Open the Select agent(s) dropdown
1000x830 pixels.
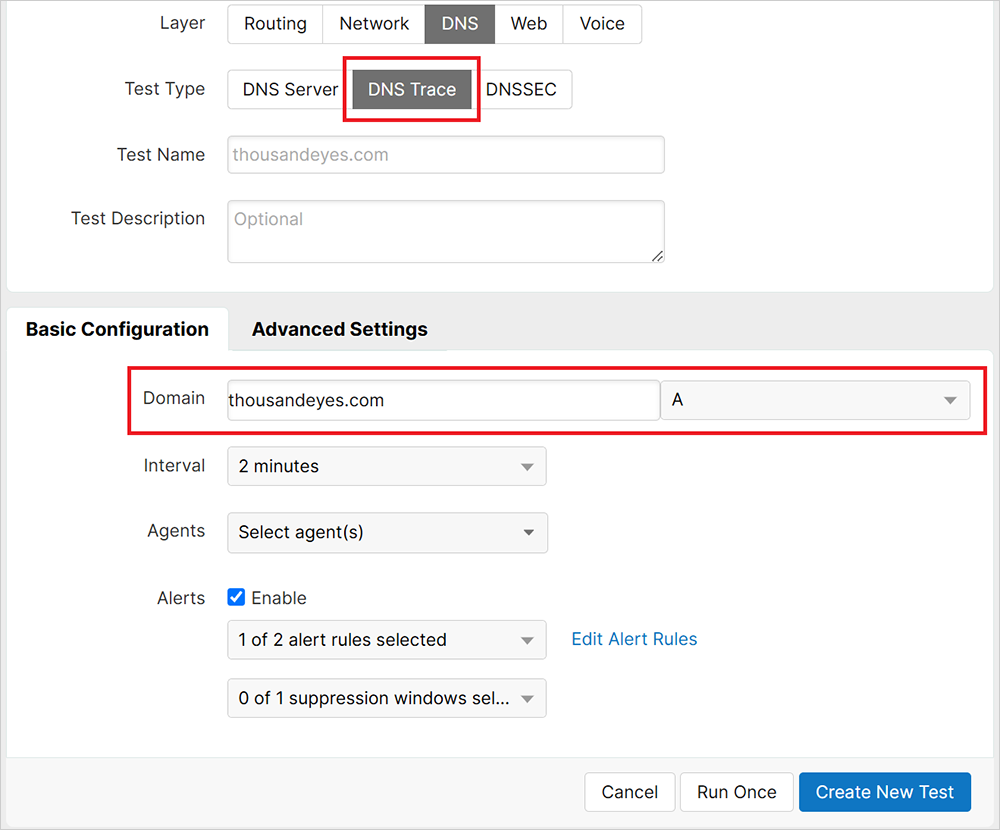point(386,533)
